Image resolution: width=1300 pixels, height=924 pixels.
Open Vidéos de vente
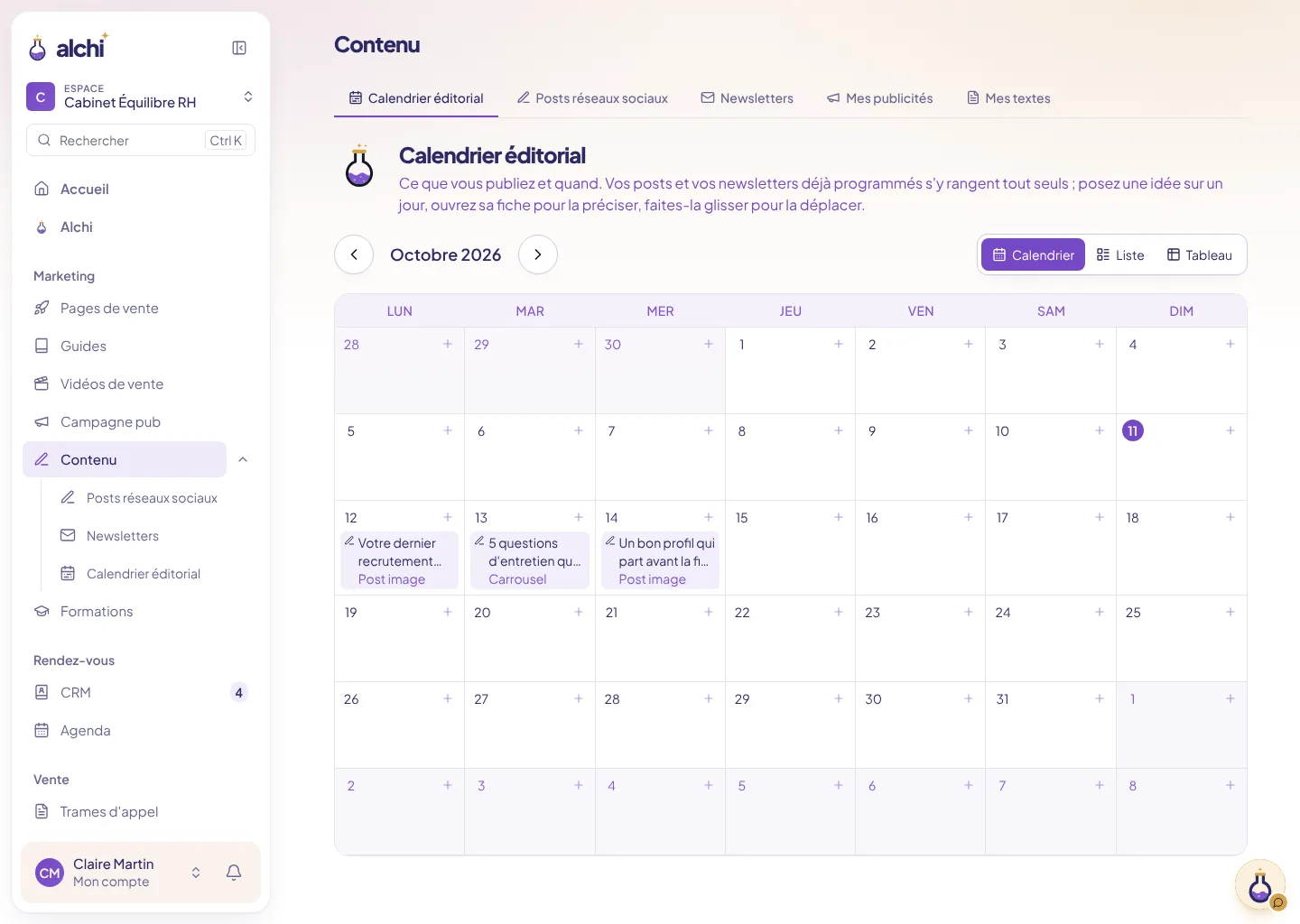click(141, 384)
